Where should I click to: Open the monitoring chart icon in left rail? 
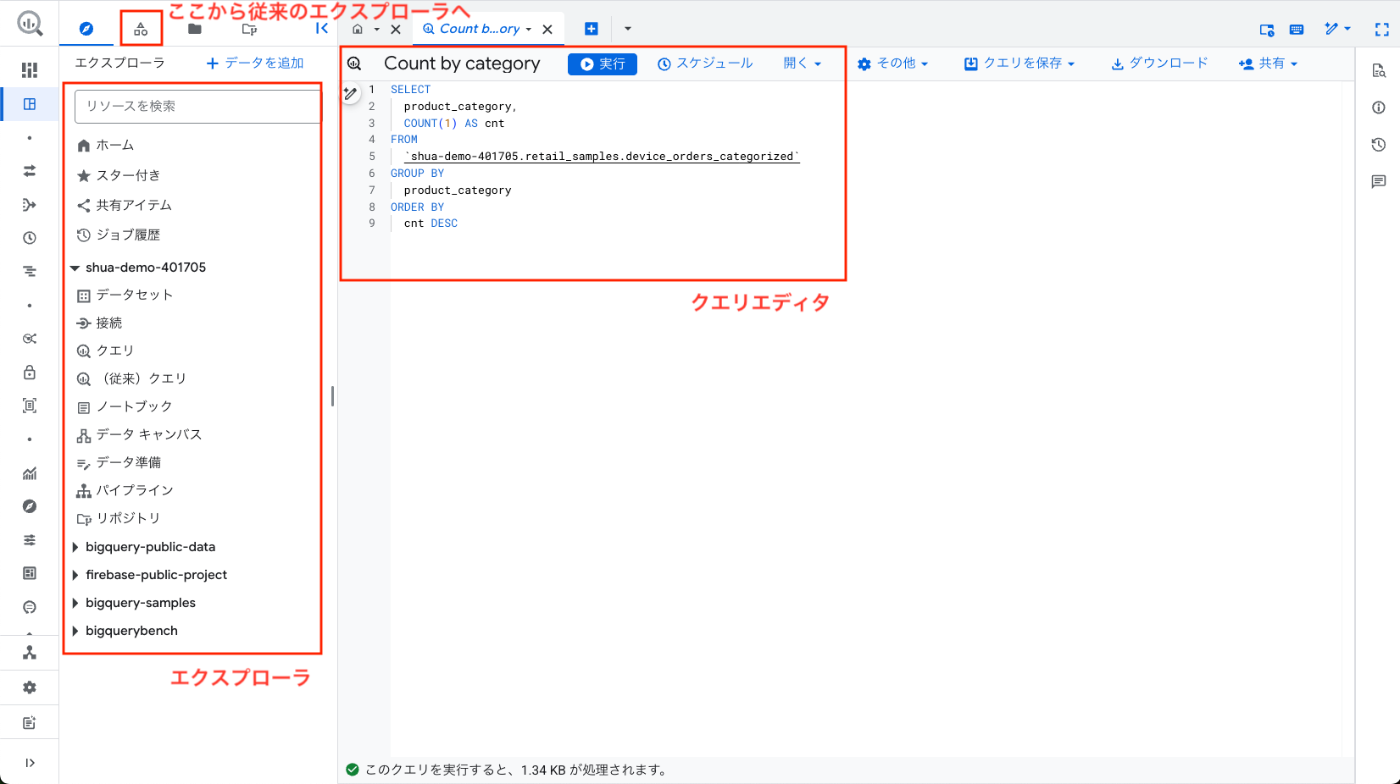point(29,473)
